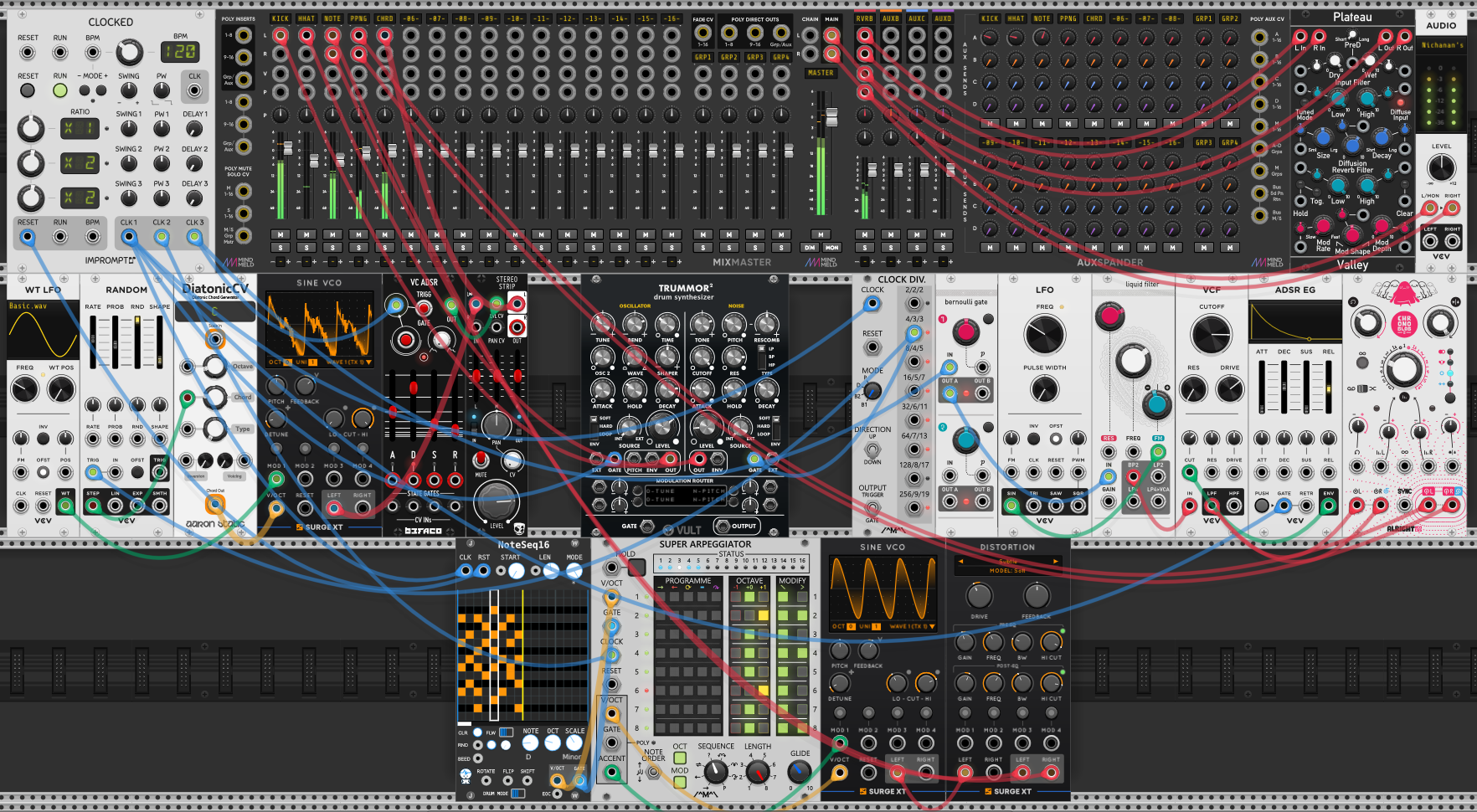This screenshot has width=1477, height=812.
Task: Open MixMaster's PPNG track label menu
Action: (x=358, y=18)
